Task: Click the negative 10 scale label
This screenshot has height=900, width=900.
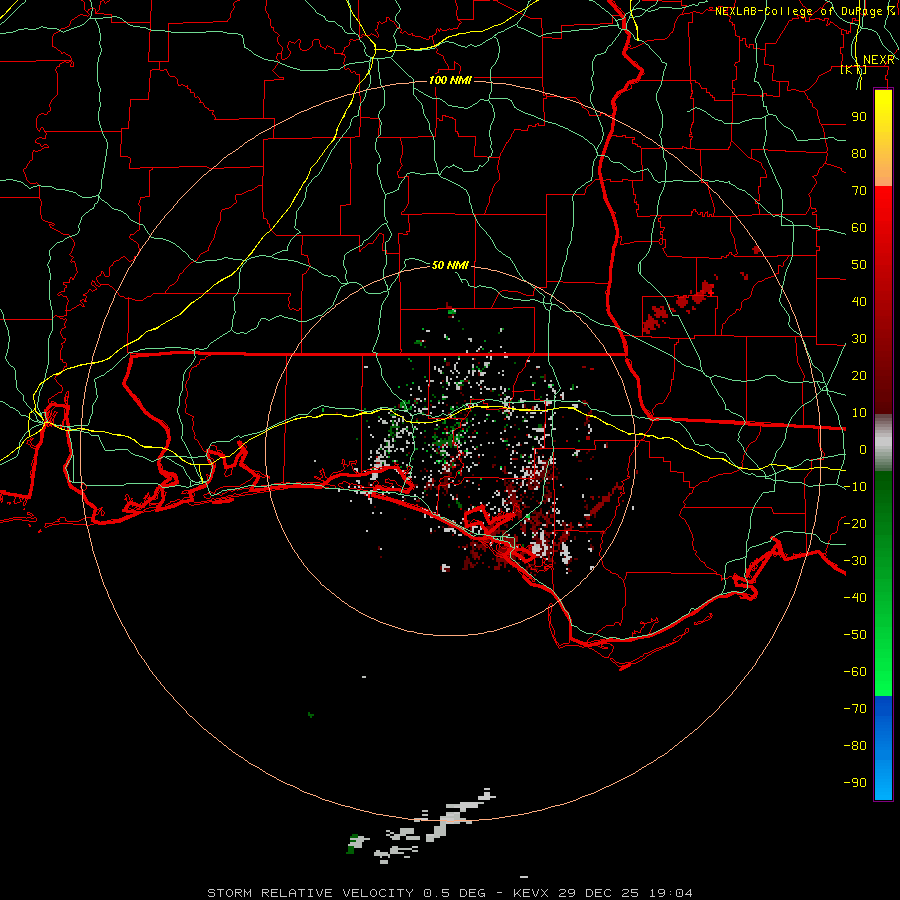Action: tap(855, 487)
